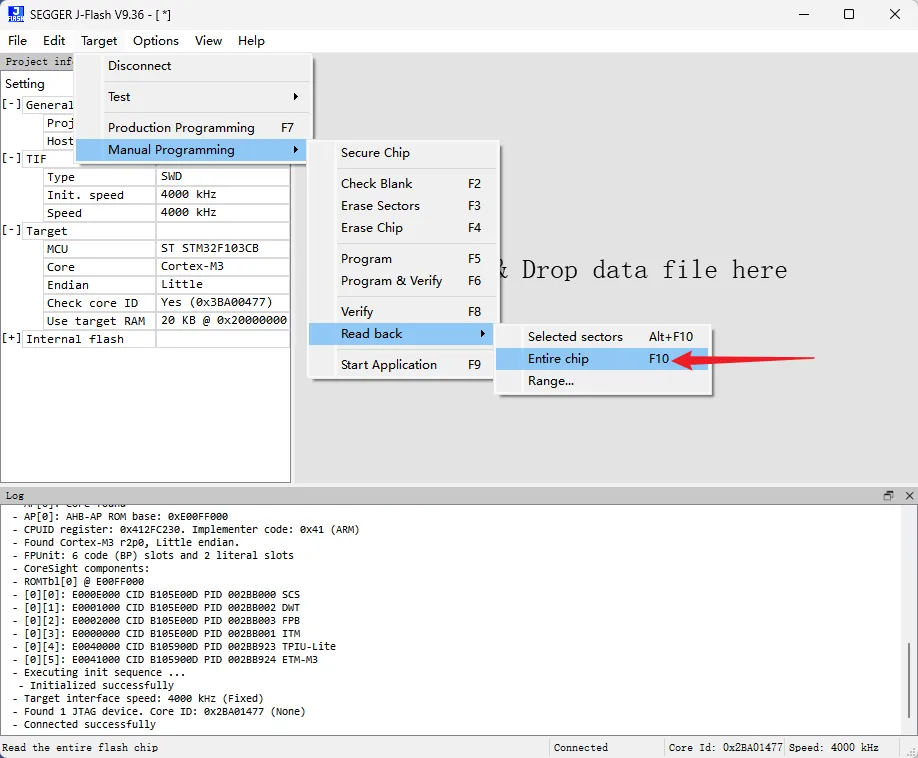918x758 pixels.
Task: Click the Setting column header
Action: click(25, 84)
